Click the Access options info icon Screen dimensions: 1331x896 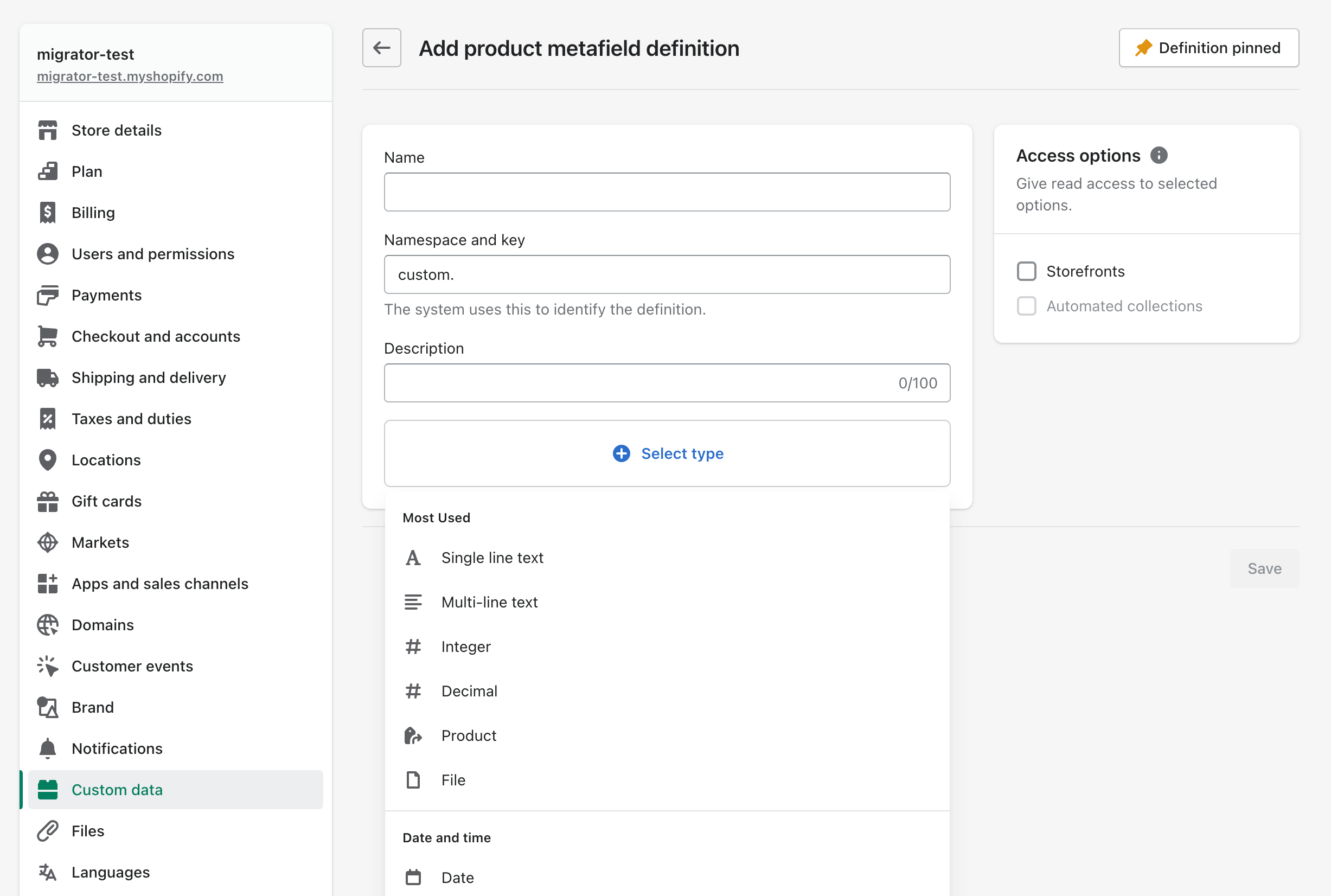[x=1158, y=155]
